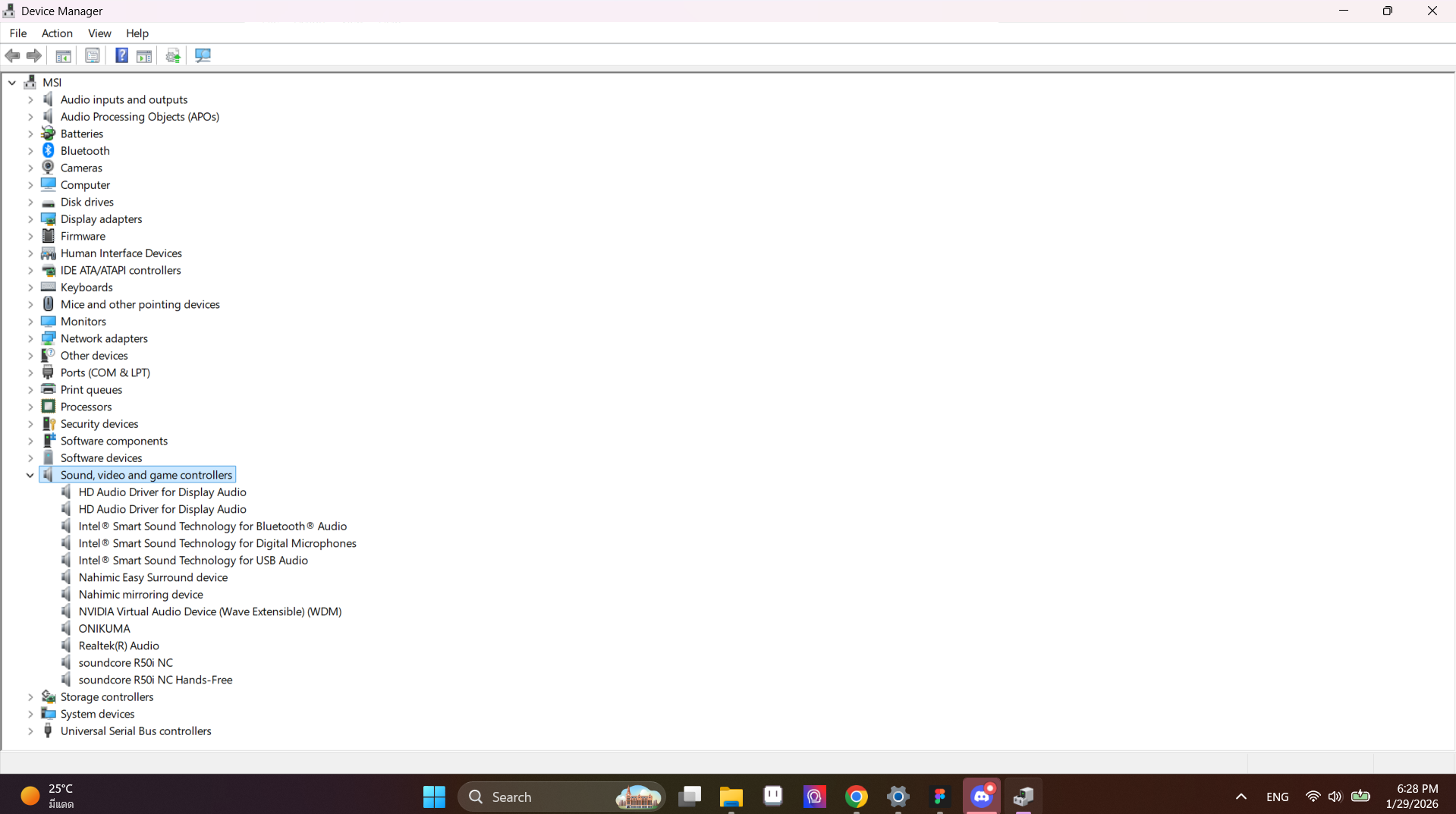Click the monitor search toolbar icon
The image size is (1456, 814).
coord(203,55)
